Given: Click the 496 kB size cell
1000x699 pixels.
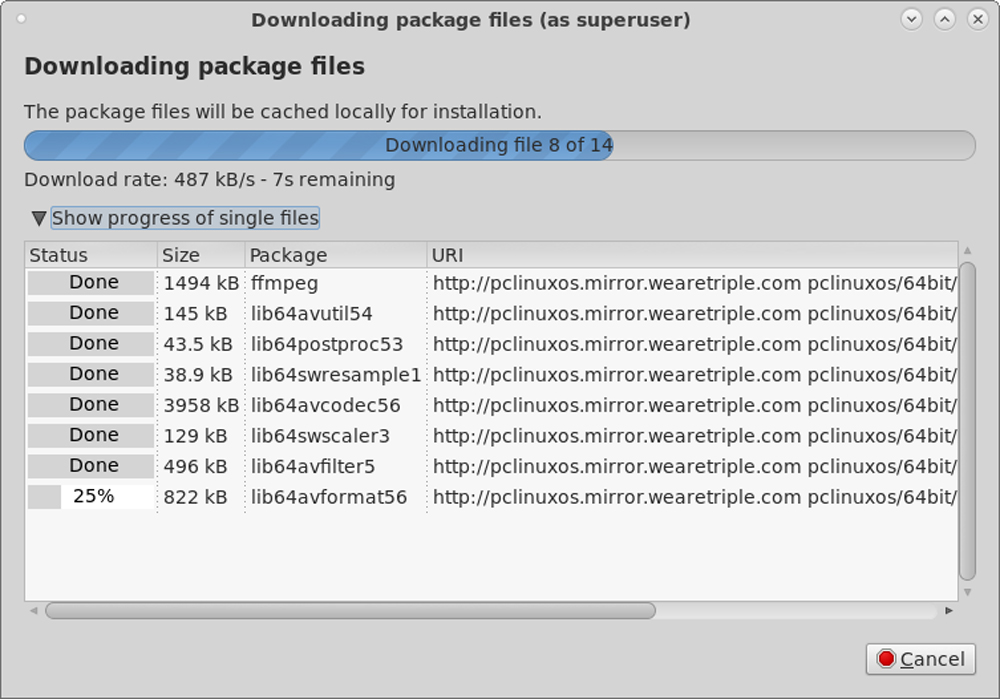Looking at the screenshot, I should (x=195, y=467).
